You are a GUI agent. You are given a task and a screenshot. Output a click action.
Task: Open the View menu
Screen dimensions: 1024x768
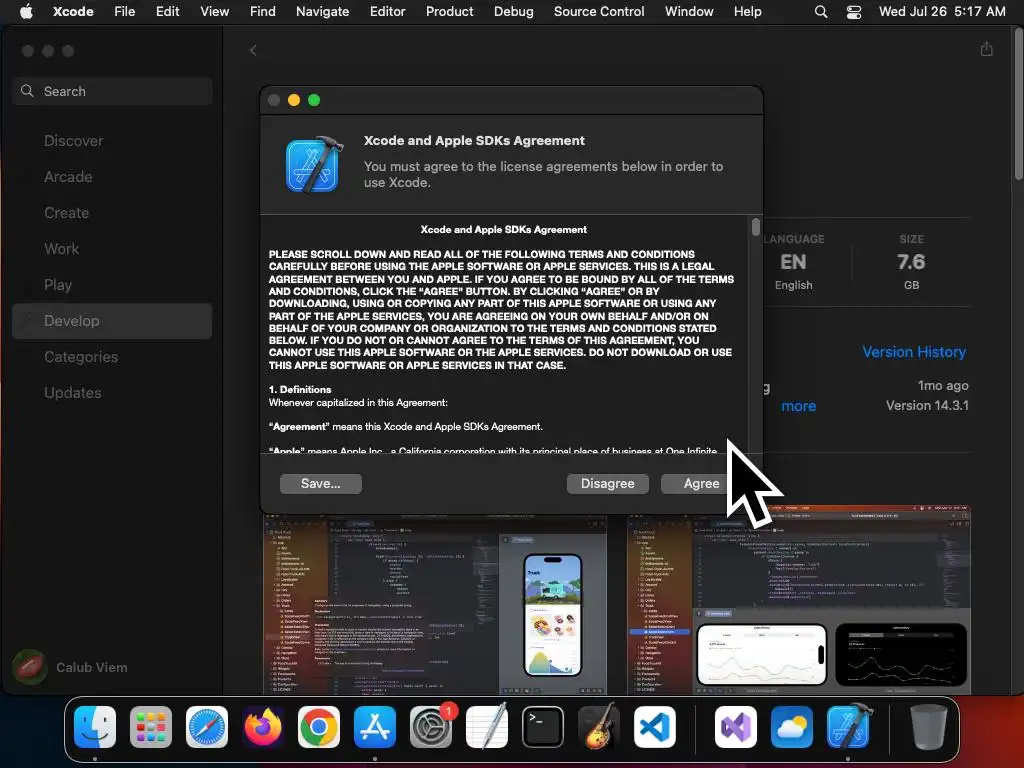pyautogui.click(x=214, y=11)
